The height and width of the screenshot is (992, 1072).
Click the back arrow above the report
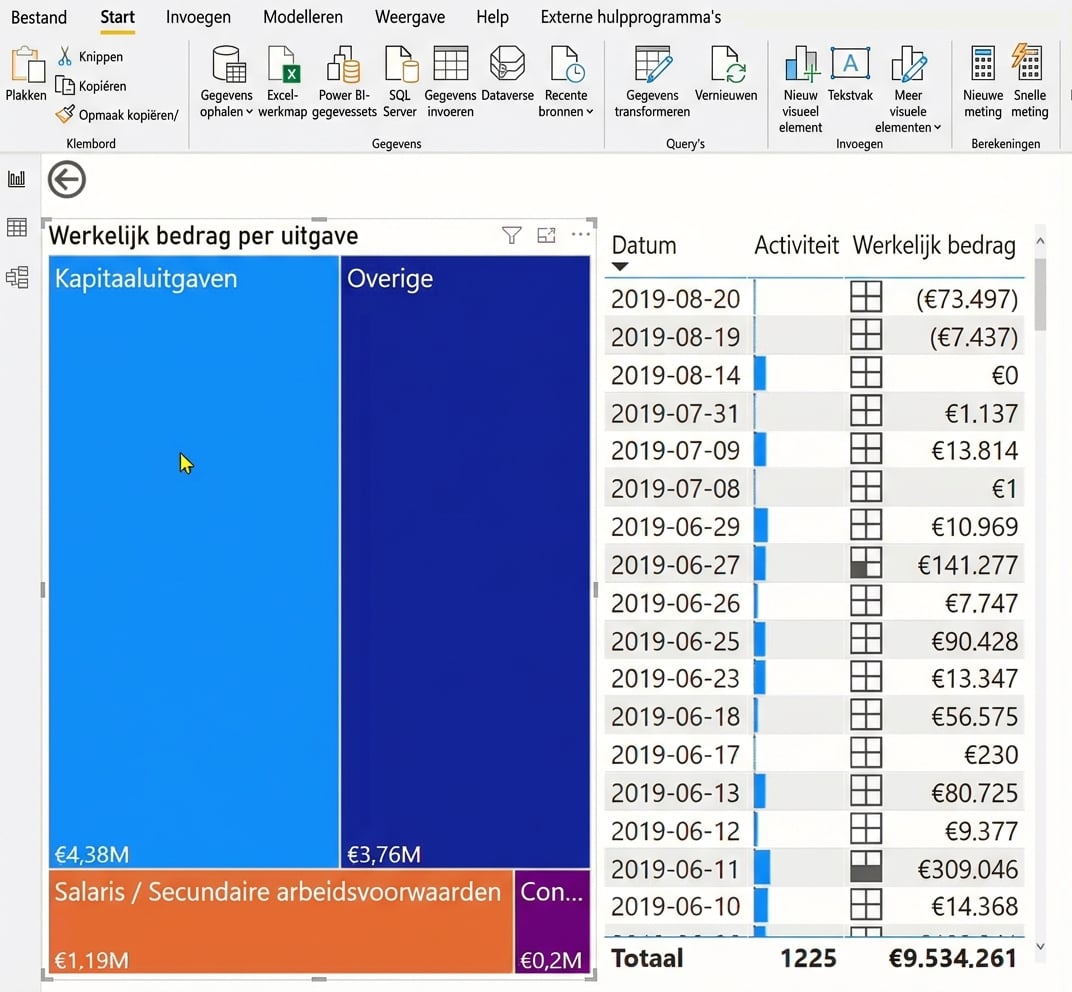coord(66,180)
